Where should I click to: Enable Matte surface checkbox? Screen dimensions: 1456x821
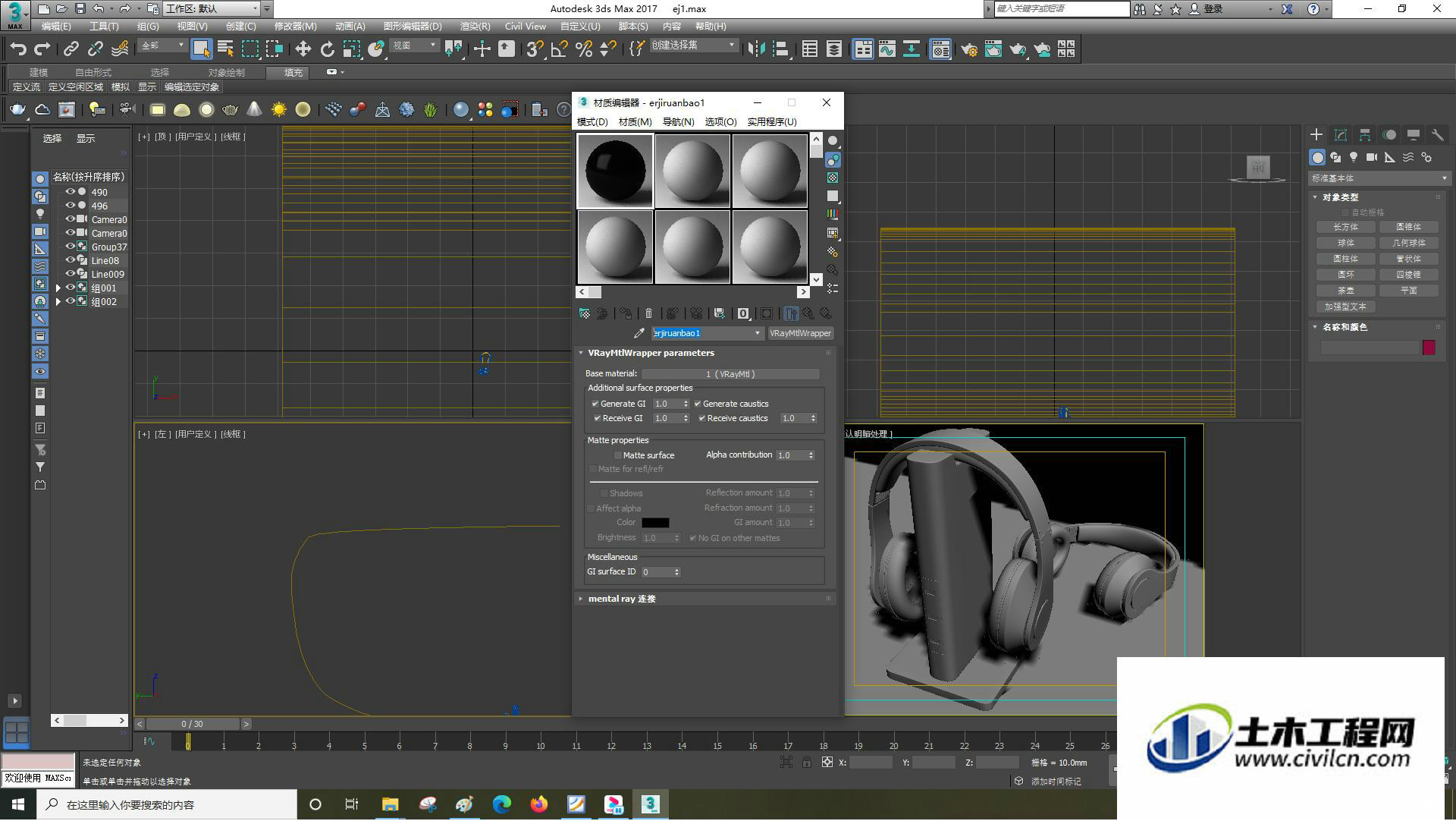(x=618, y=455)
